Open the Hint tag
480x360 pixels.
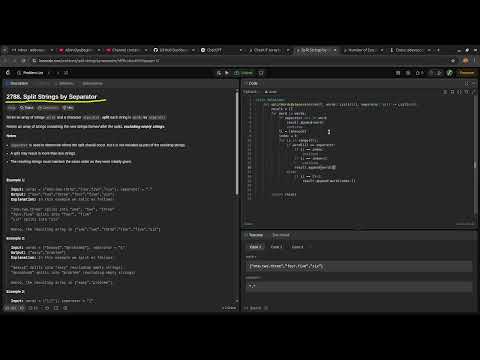point(68,108)
